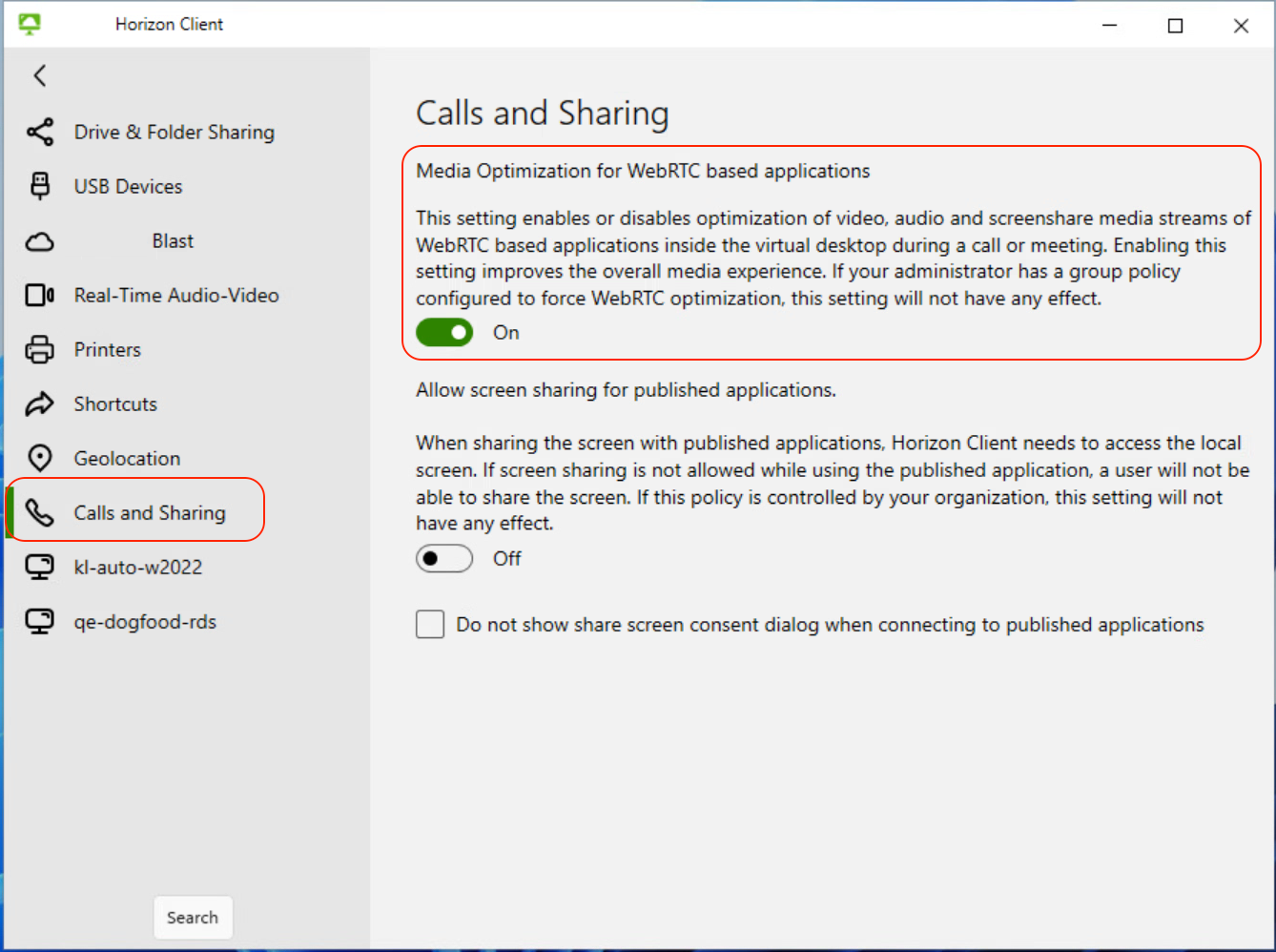Open the Printers settings page

pyautogui.click(x=108, y=350)
